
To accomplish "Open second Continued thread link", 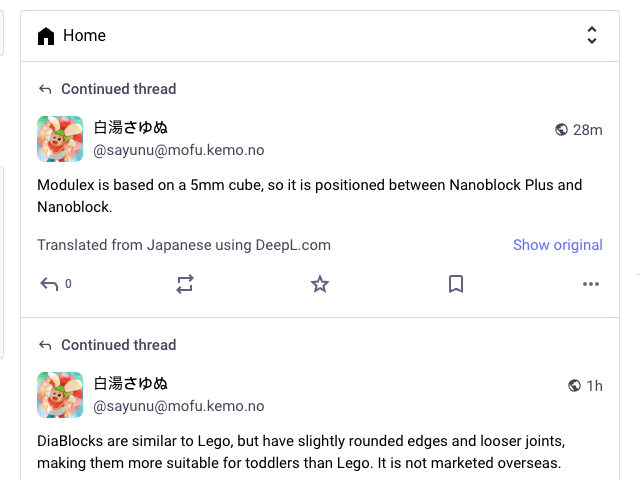I will [x=118, y=345].
